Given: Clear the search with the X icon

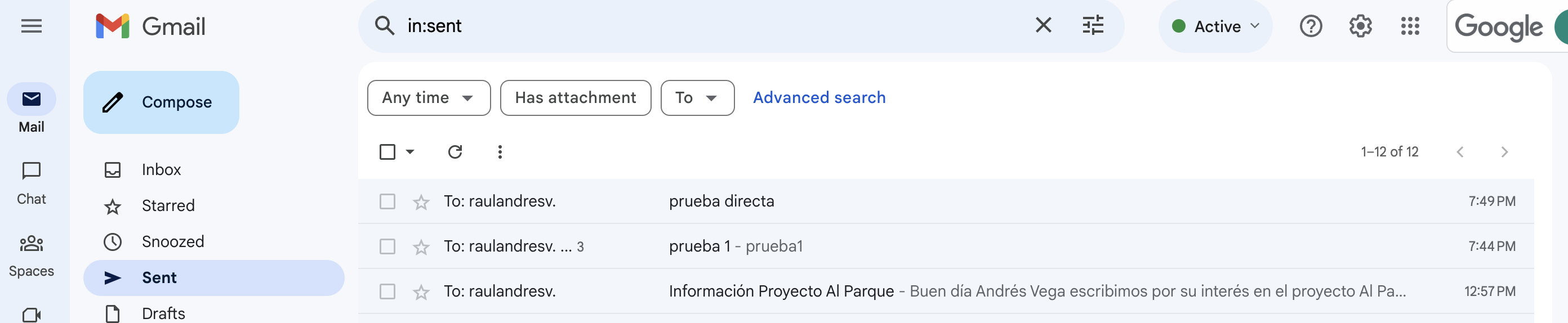Looking at the screenshot, I should (1043, 25).
